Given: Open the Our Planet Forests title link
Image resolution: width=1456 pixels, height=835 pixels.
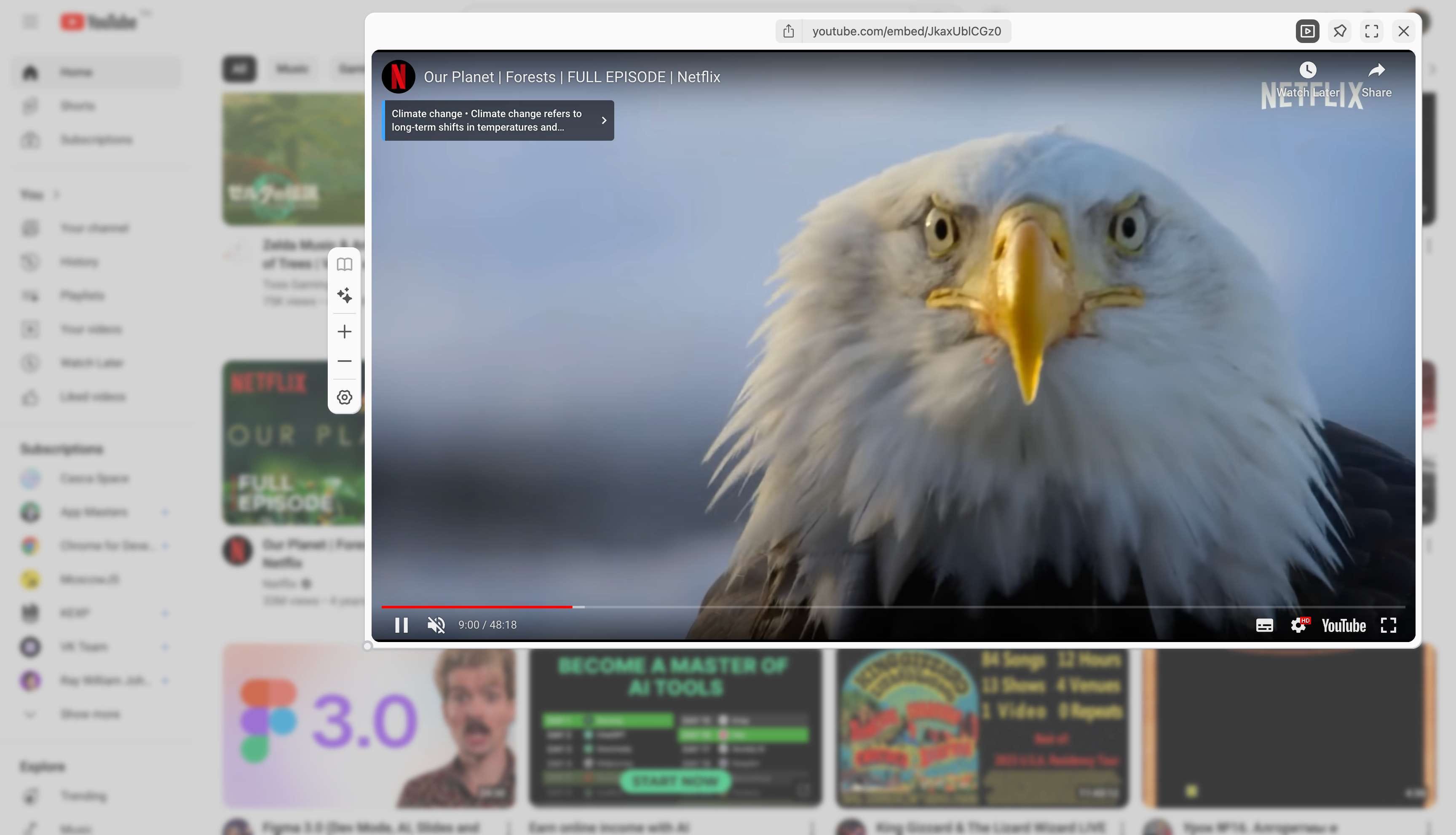Looking at the screenshot, I should tap(571, 77).
